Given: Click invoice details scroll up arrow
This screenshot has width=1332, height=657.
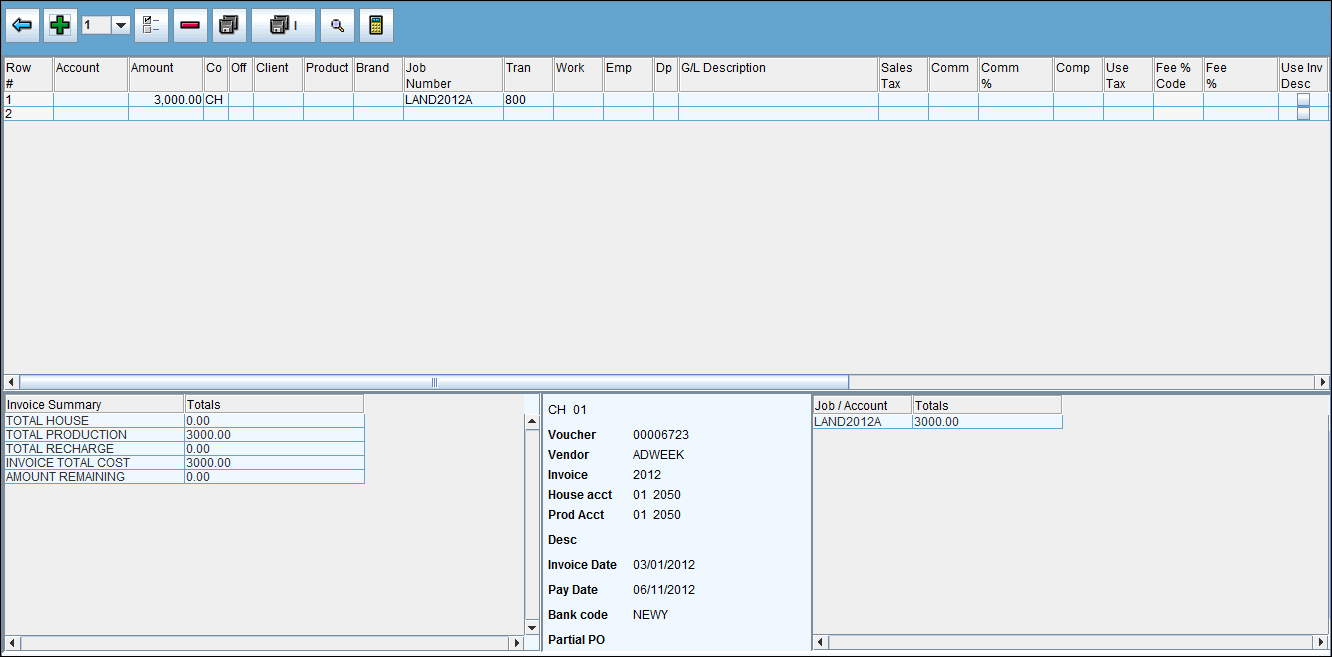Looking at the screenshot, I should pos(532,422).
